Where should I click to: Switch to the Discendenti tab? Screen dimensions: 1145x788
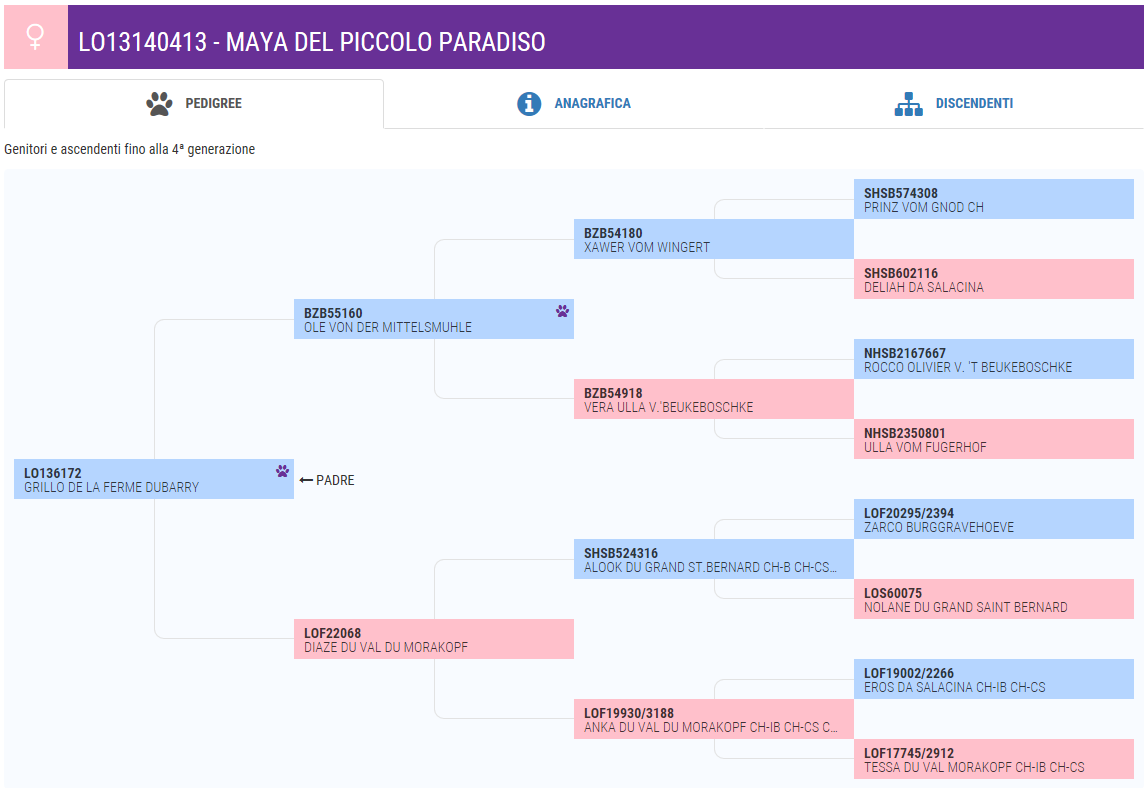(953, 104)
